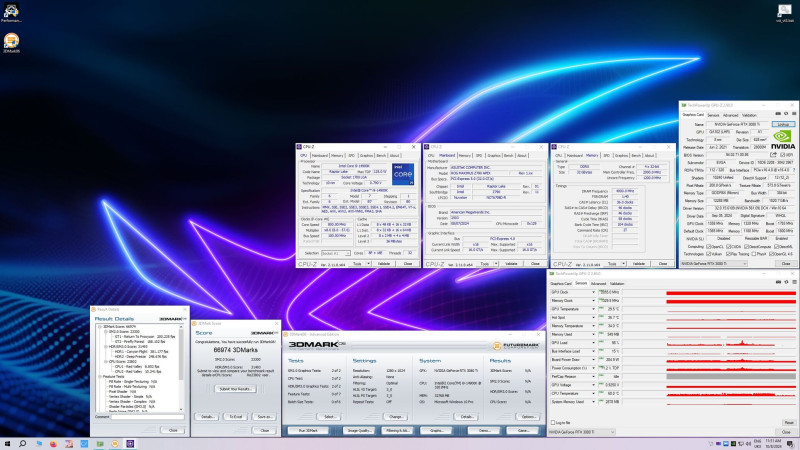This screenshot has width=800, height=450.
Task: Click the Image Quality button in 3DMark06
Action: (358, 431)
